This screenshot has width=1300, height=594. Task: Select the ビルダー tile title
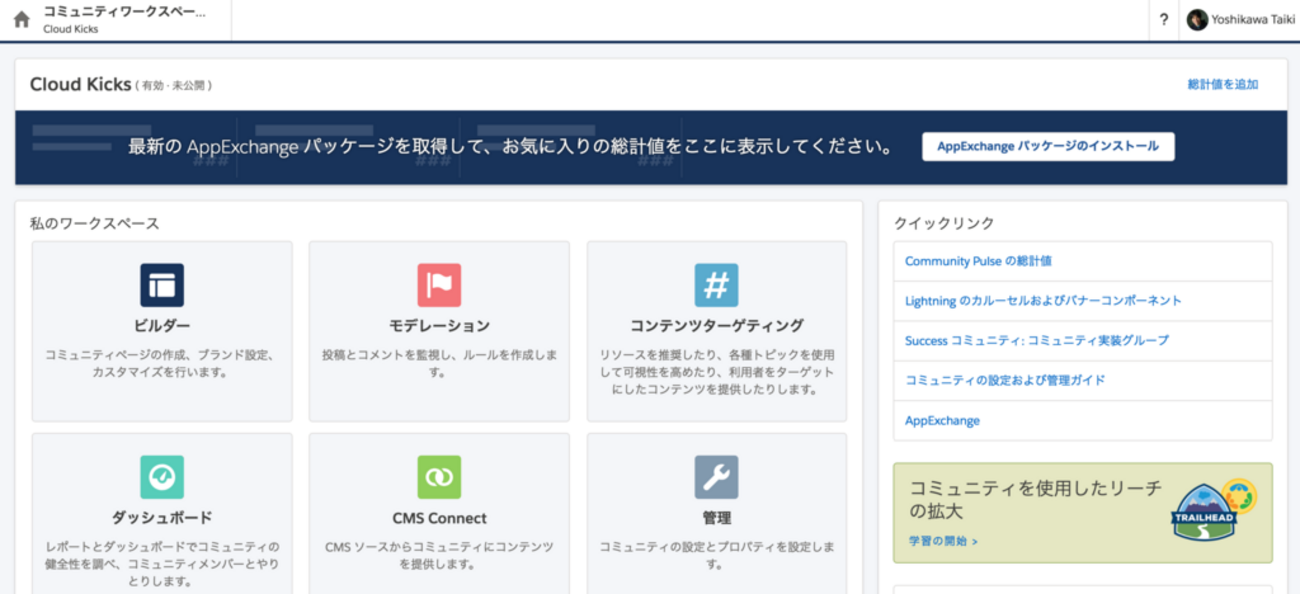tap(162, 326)
